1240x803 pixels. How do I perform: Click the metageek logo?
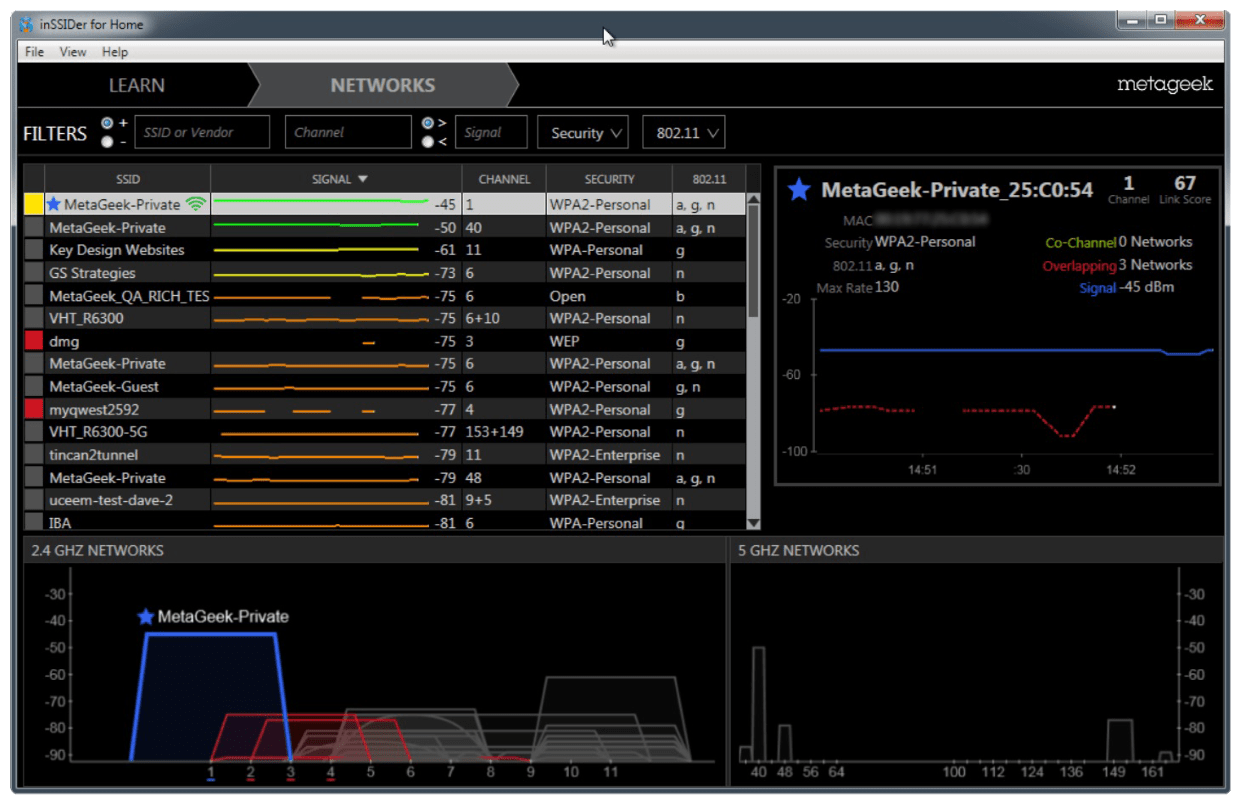[1163, 86]
